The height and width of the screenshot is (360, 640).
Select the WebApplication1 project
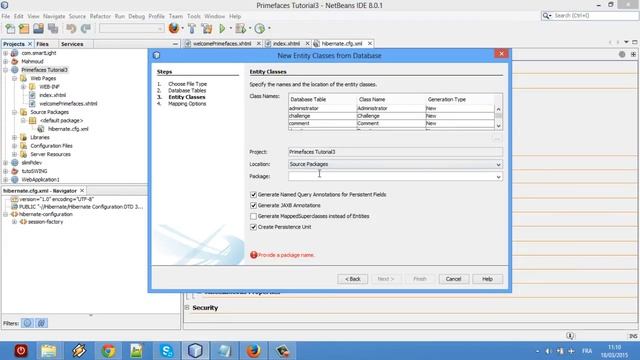[40, 180]
